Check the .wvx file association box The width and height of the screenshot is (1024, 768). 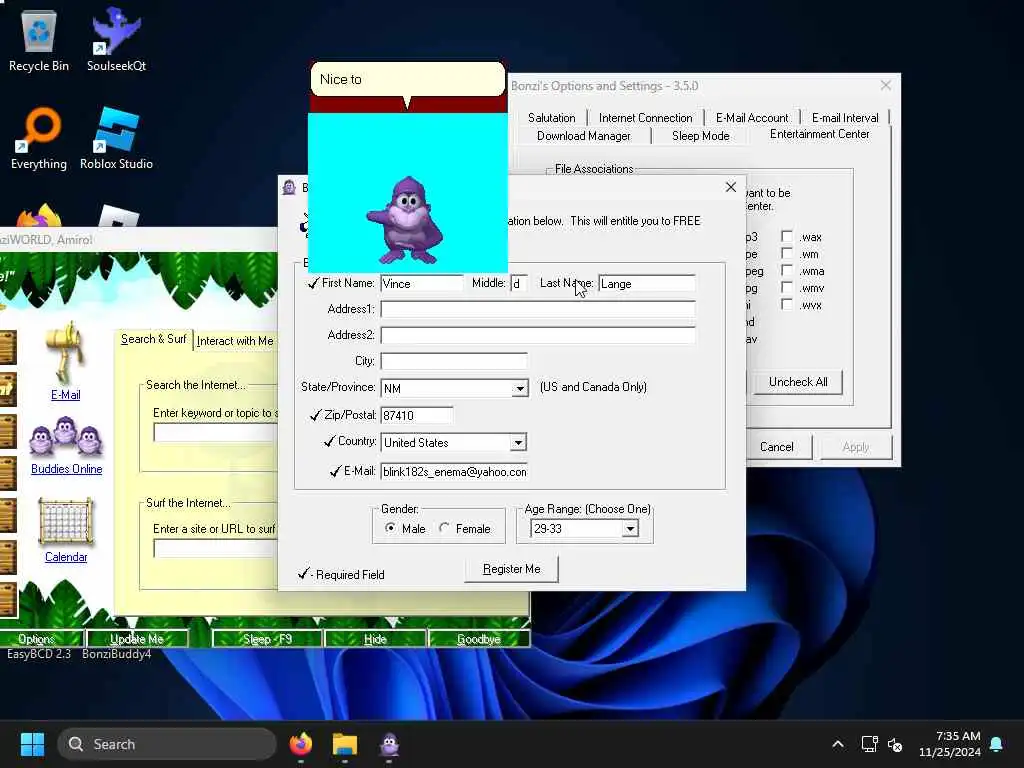click(x=787, y=304)
